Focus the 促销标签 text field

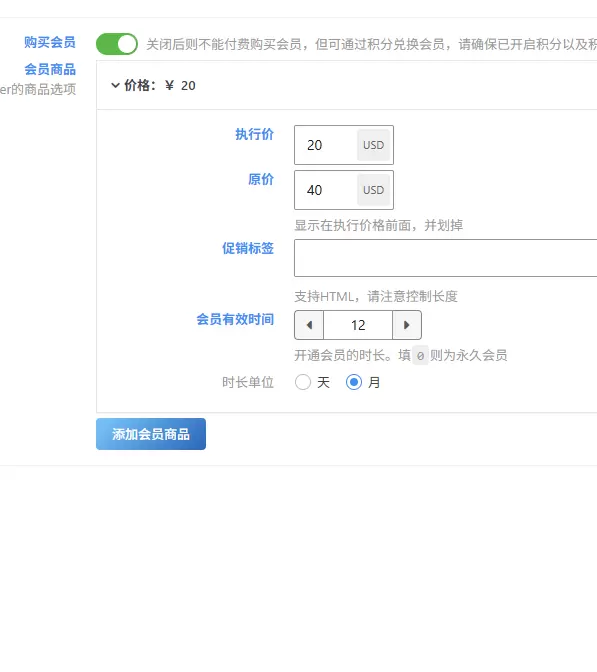[446, 258]
